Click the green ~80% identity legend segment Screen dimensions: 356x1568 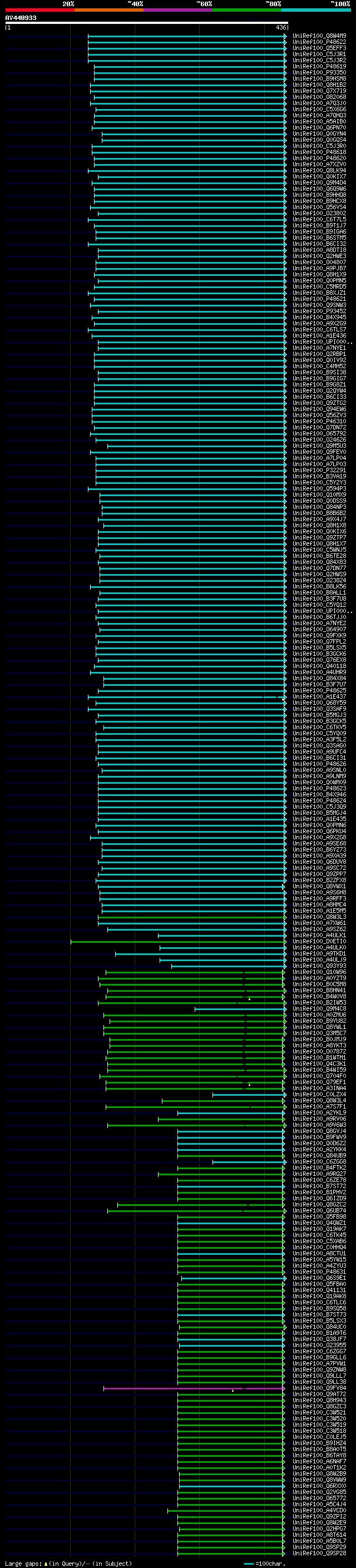[x=247, y=10]
